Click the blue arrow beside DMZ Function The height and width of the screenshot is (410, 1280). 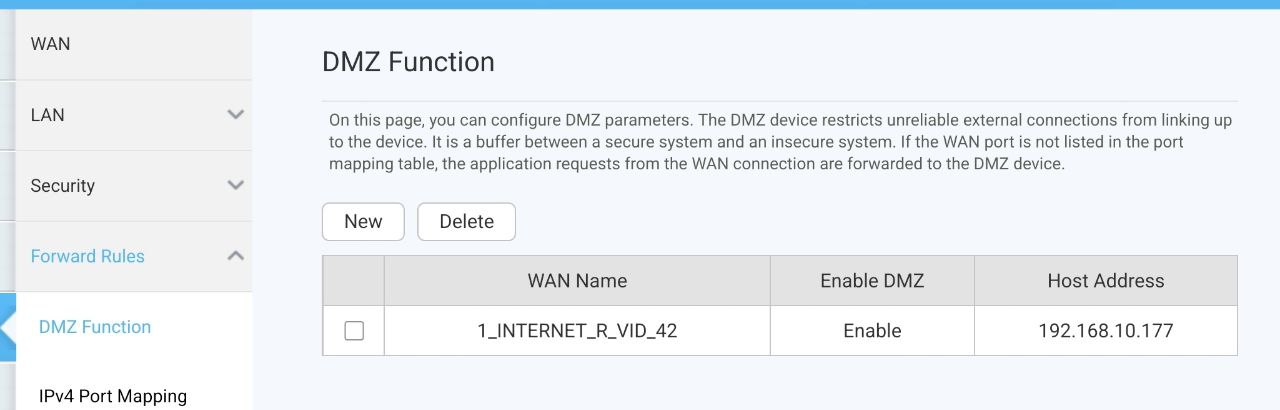(x=8, y=327)
